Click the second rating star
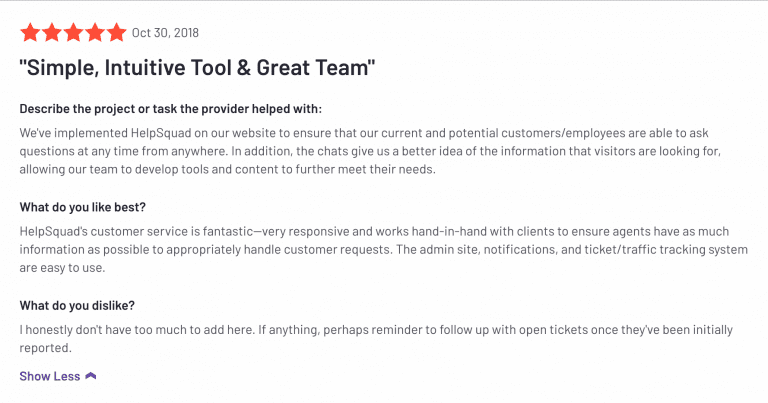Viewport: 768px width, 403px height. coord(51,33)
